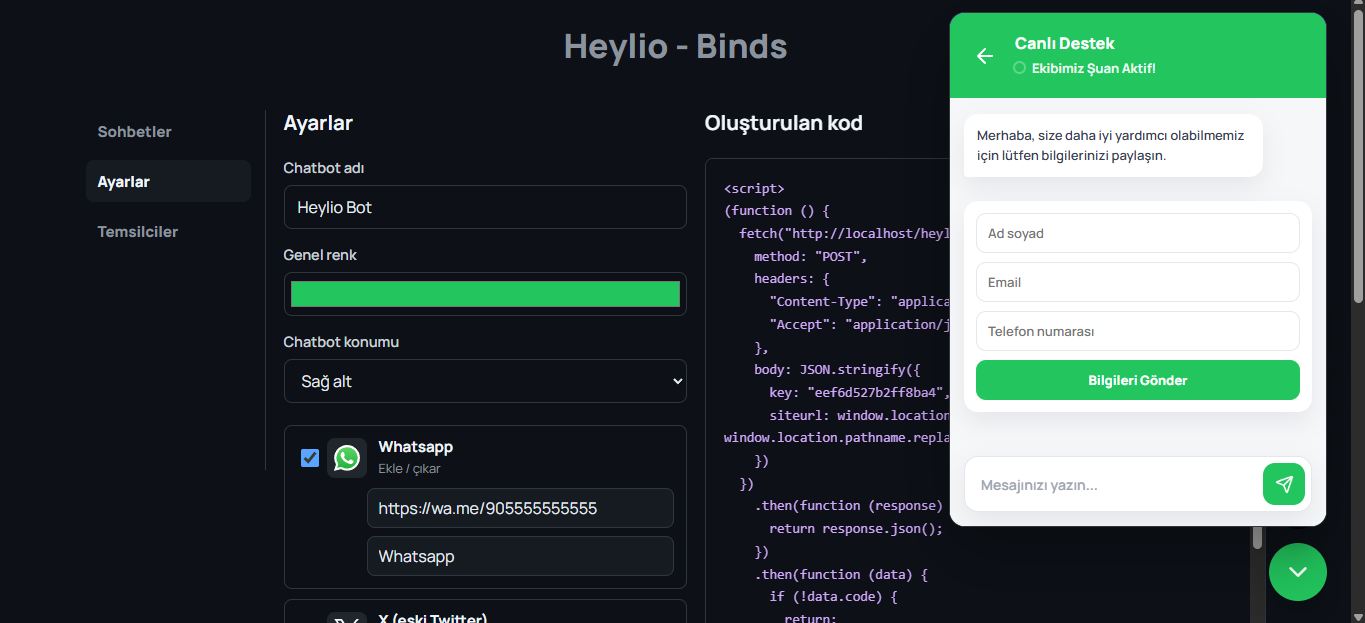Click the 'Merhaba, size daha iyi' greeting bubble
The height and width of the screenshot is (623, 1365).
[x=1113, y=146]
